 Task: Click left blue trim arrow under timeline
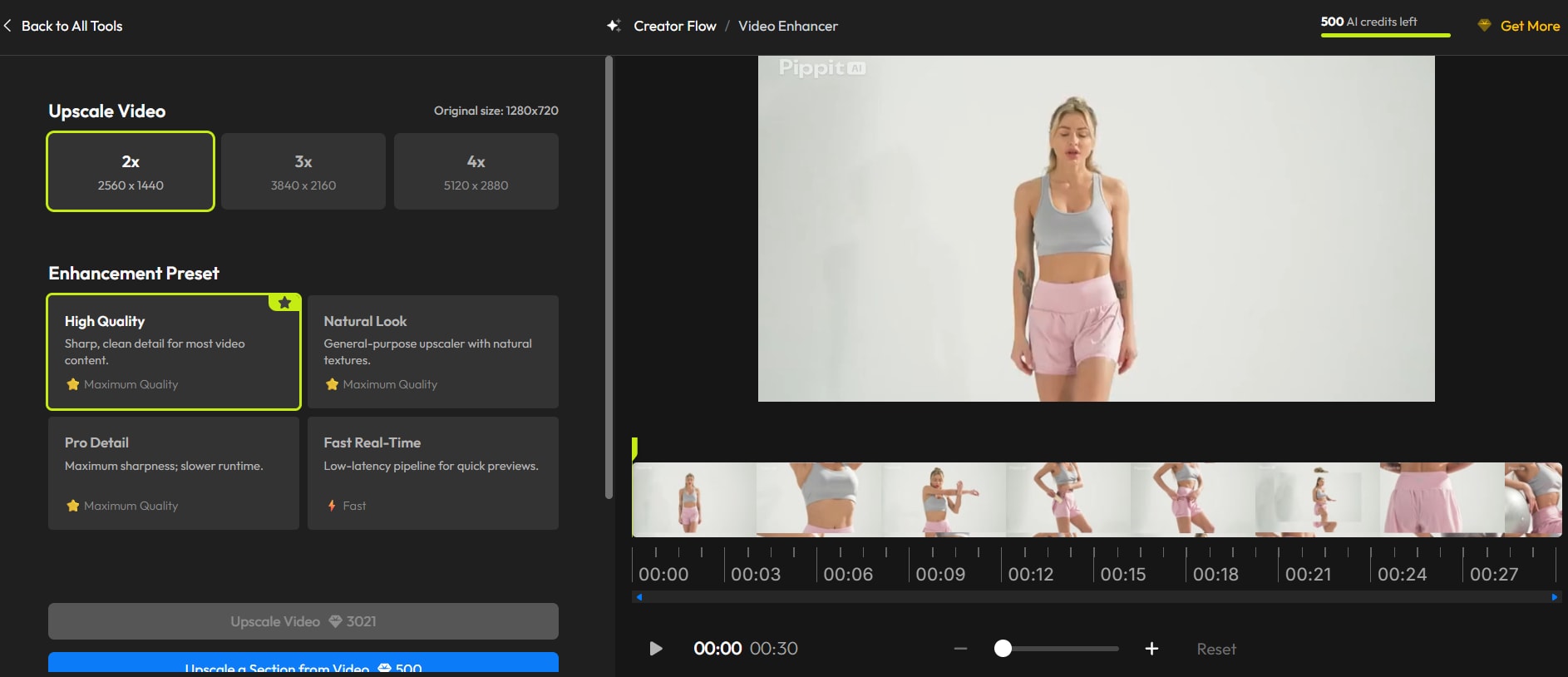pyautogui.click(x=639, y=597)
